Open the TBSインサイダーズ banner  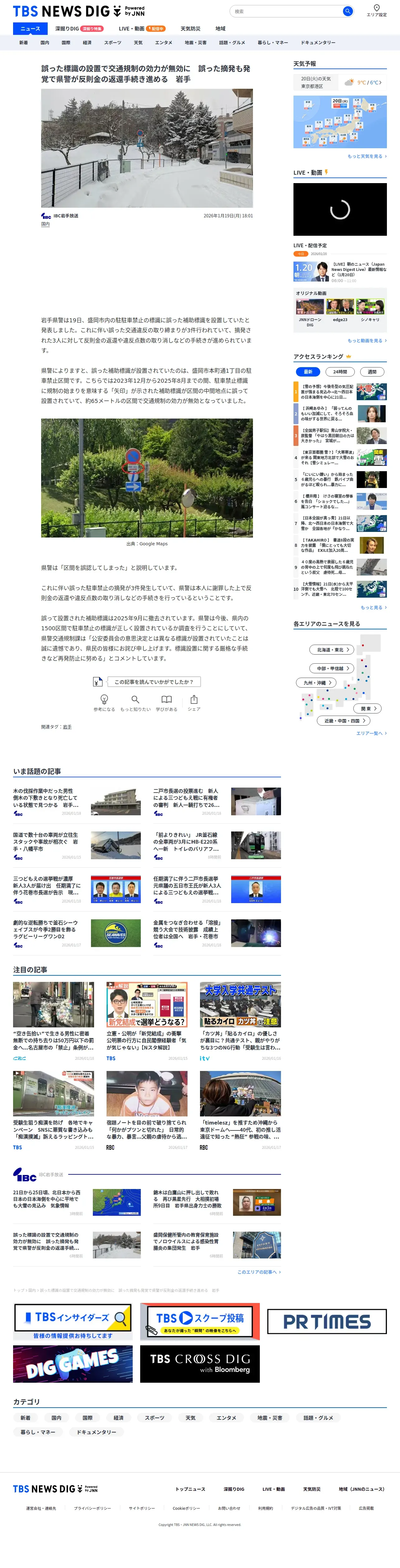(73, 1321)
